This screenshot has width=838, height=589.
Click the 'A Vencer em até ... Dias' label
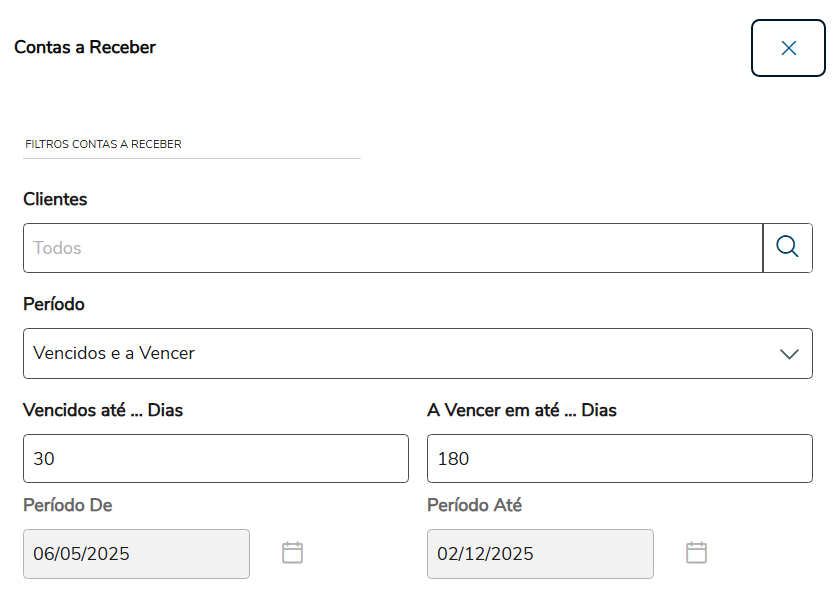pyautogui.click(x=522, y=410)
